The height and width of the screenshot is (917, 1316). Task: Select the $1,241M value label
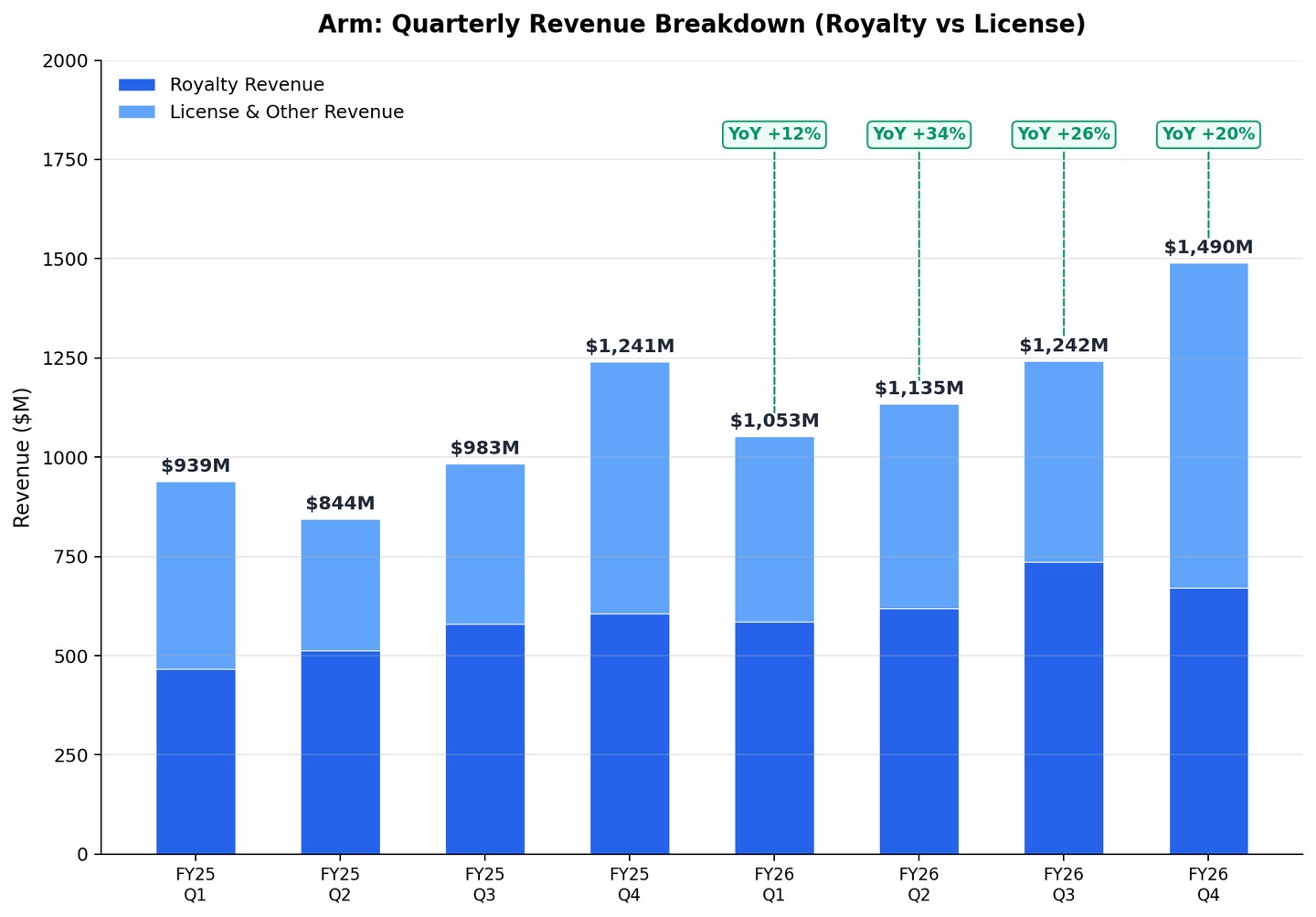click(630, 347)
